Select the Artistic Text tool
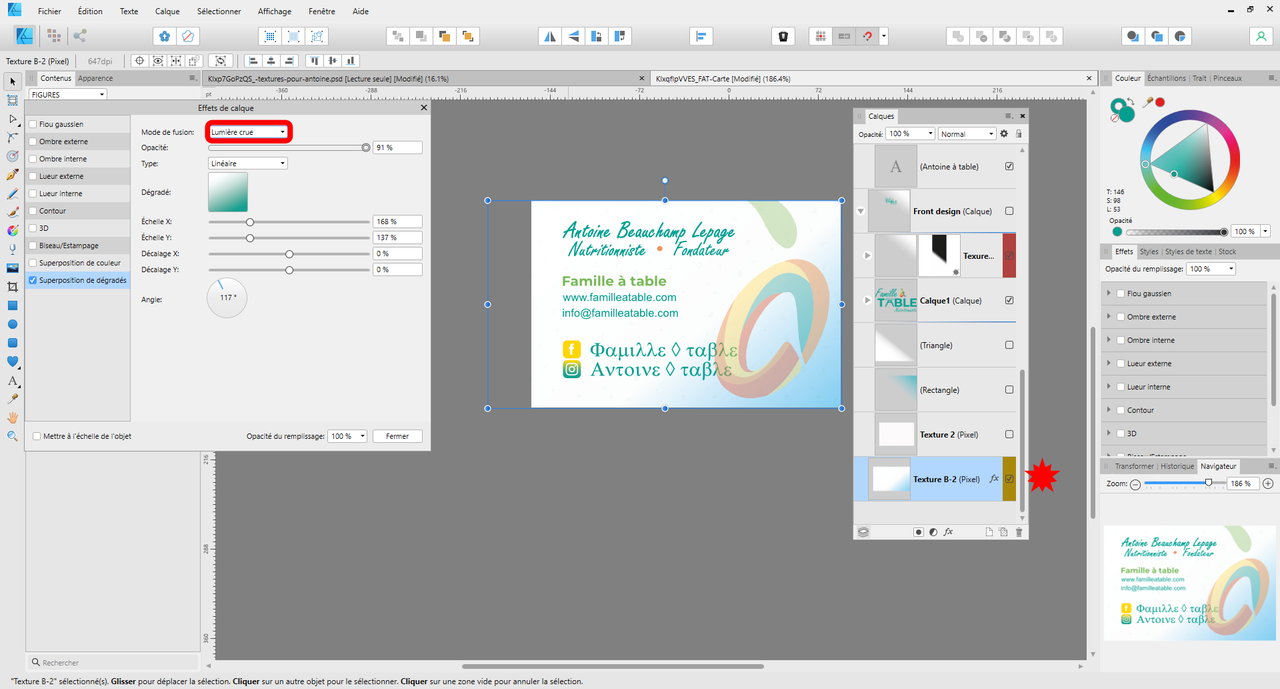The height and width of the screenshot is (689, 1280). [x=13, y=380]
